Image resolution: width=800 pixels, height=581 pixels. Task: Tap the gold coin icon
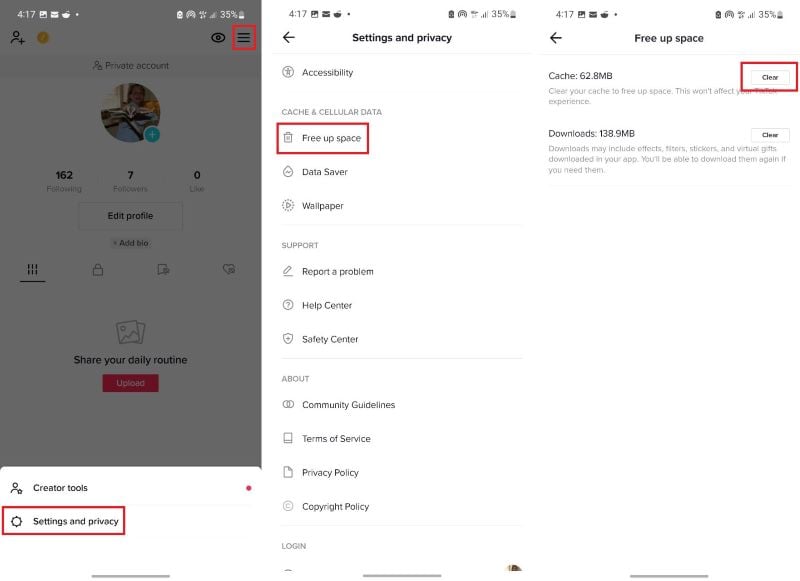click(43, 37)
